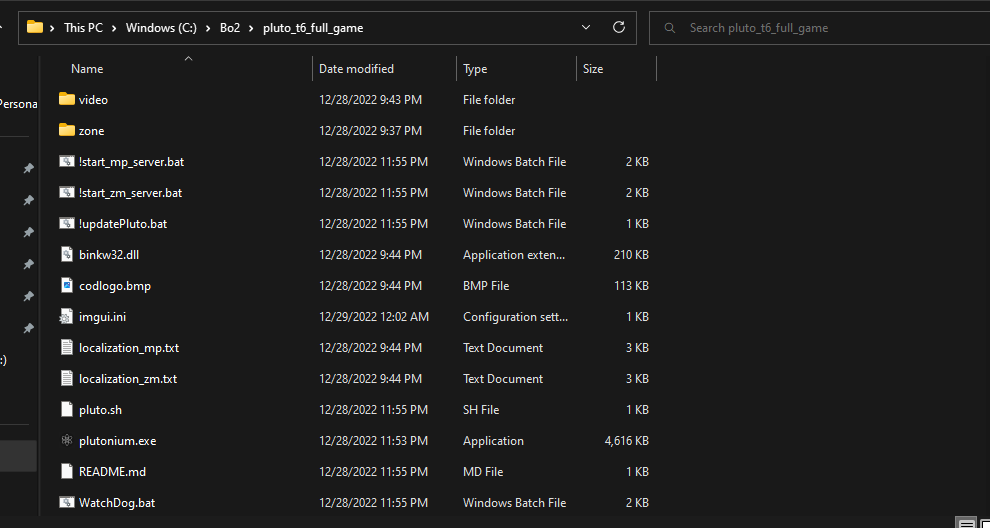Click the 210 KB size cell
990x528 pixels.
click(631, 255)
